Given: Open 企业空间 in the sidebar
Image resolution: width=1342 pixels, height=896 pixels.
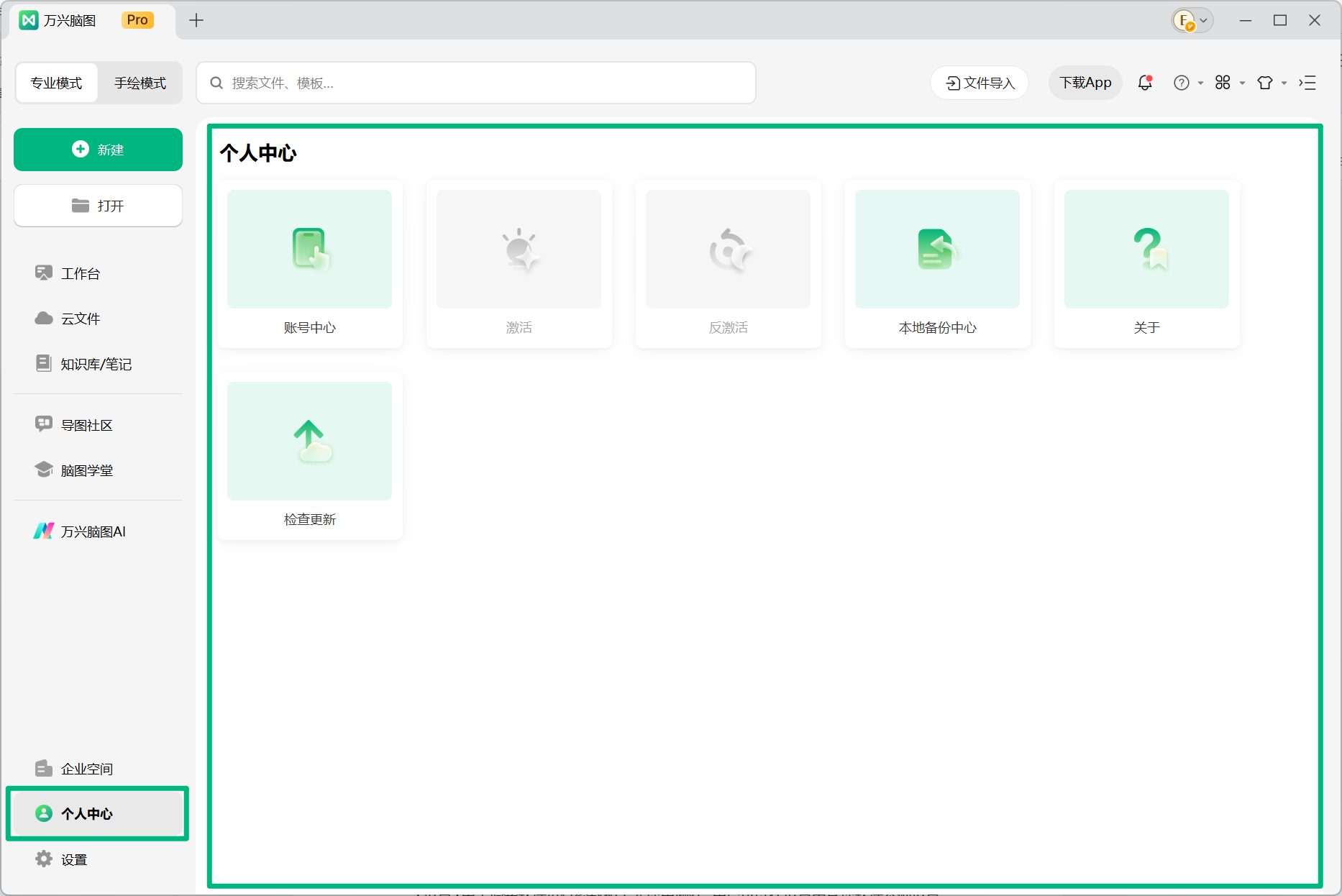Looking at the screenshot, I should pos(98,769).
